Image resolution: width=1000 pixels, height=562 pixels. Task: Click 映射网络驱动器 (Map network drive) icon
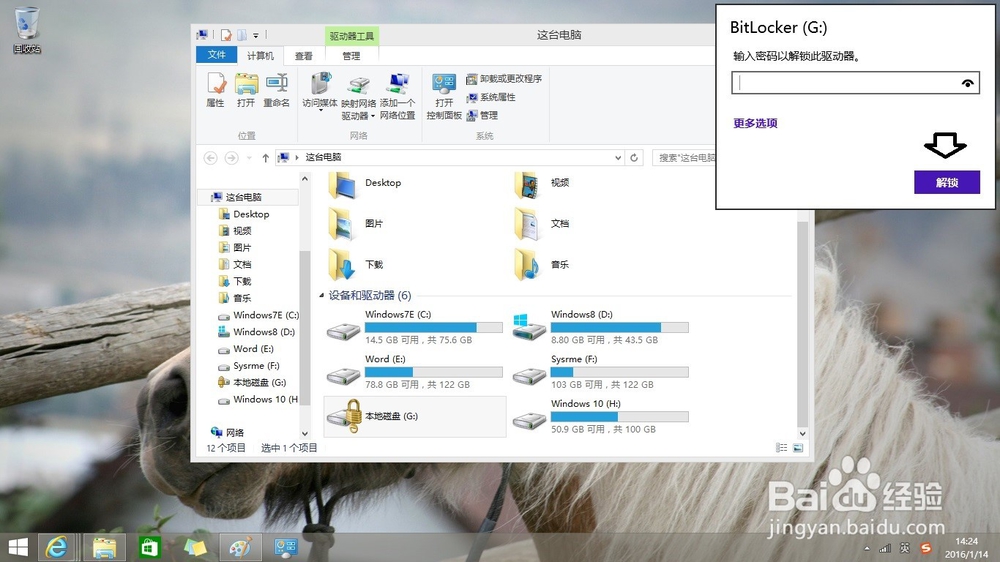coord(358,97)
